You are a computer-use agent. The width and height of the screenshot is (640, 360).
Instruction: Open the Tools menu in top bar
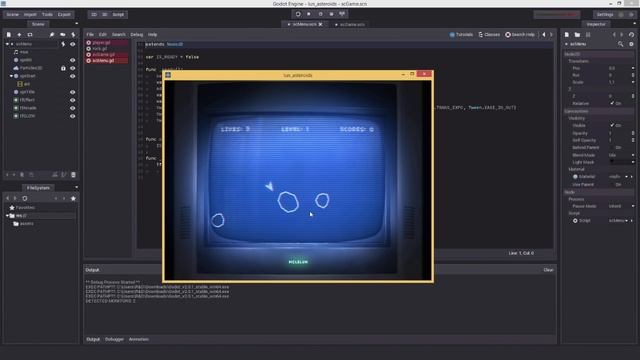47,14
